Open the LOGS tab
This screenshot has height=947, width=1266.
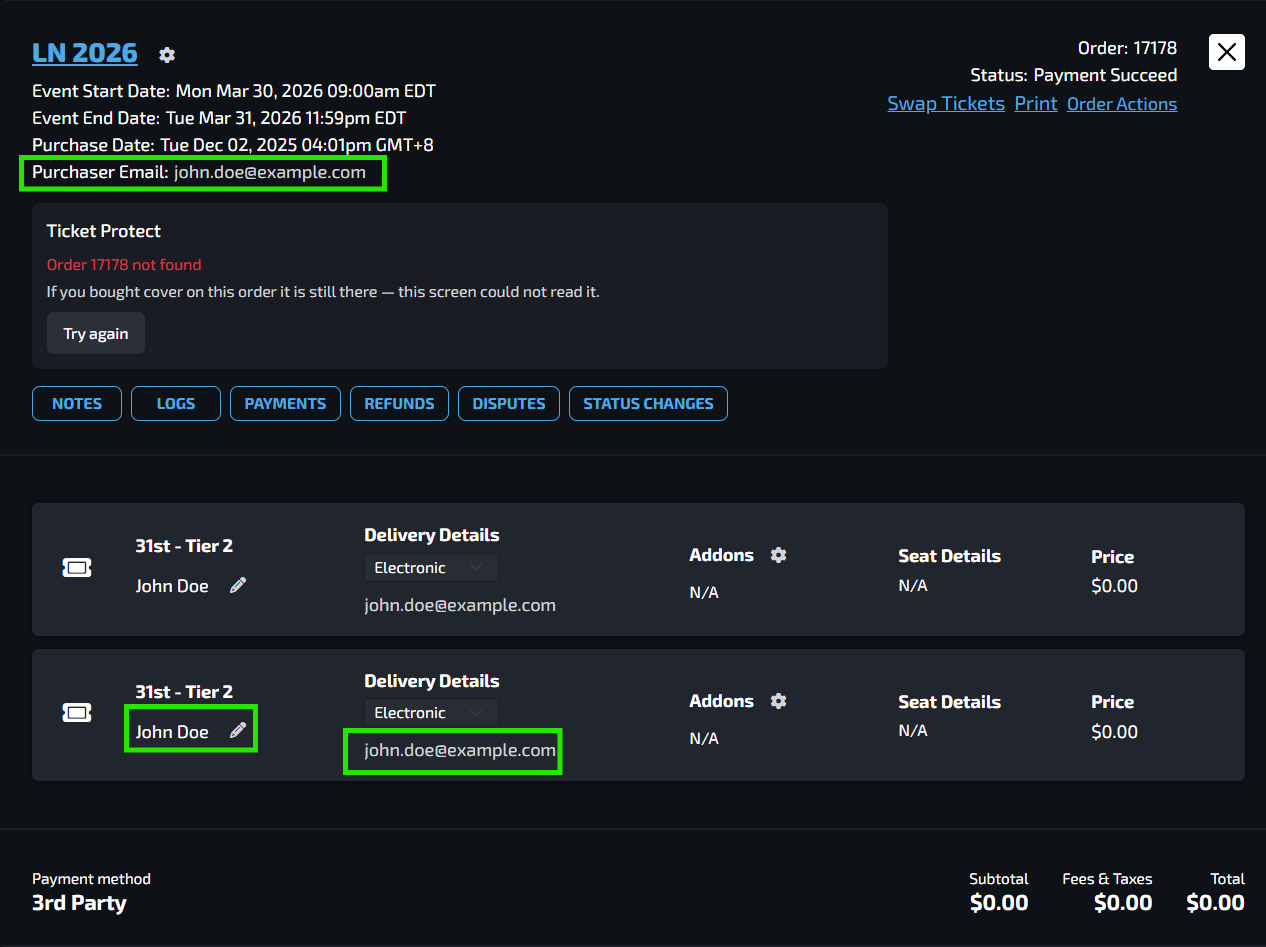(176, 404)
